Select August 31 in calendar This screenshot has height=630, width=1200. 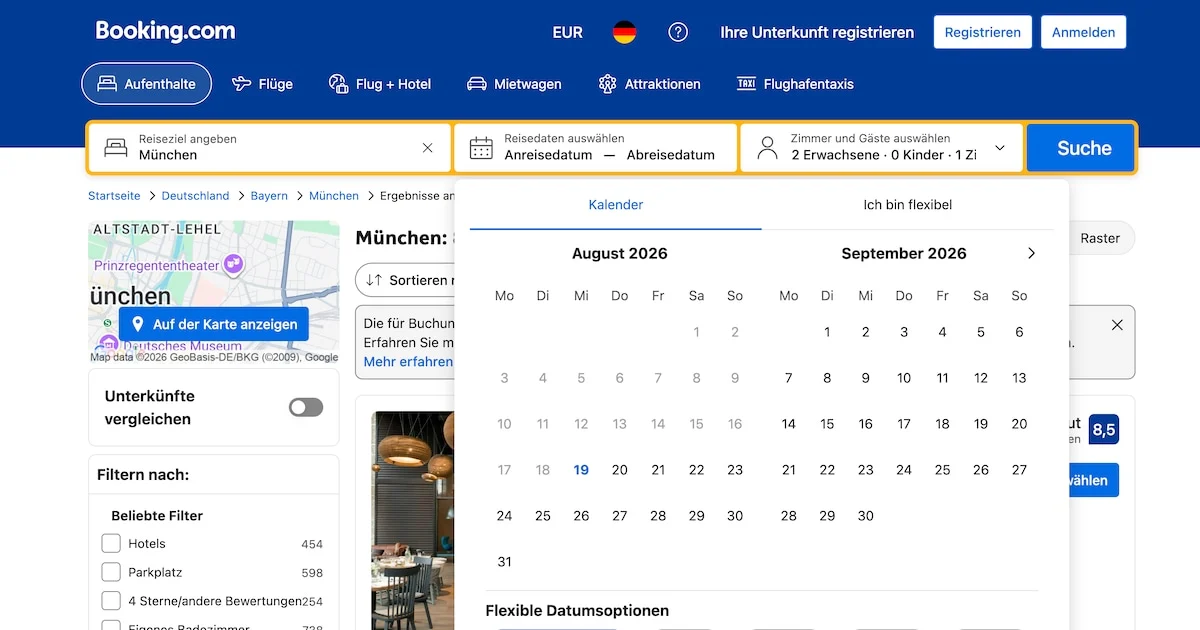(504, 562)
